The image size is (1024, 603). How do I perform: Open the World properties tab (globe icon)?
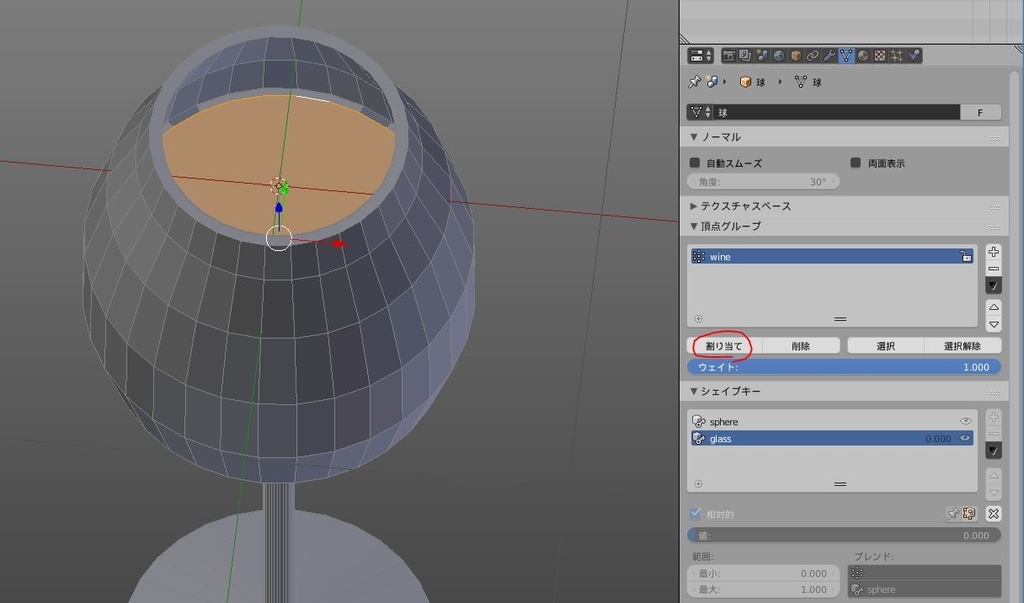click(779, 56)
